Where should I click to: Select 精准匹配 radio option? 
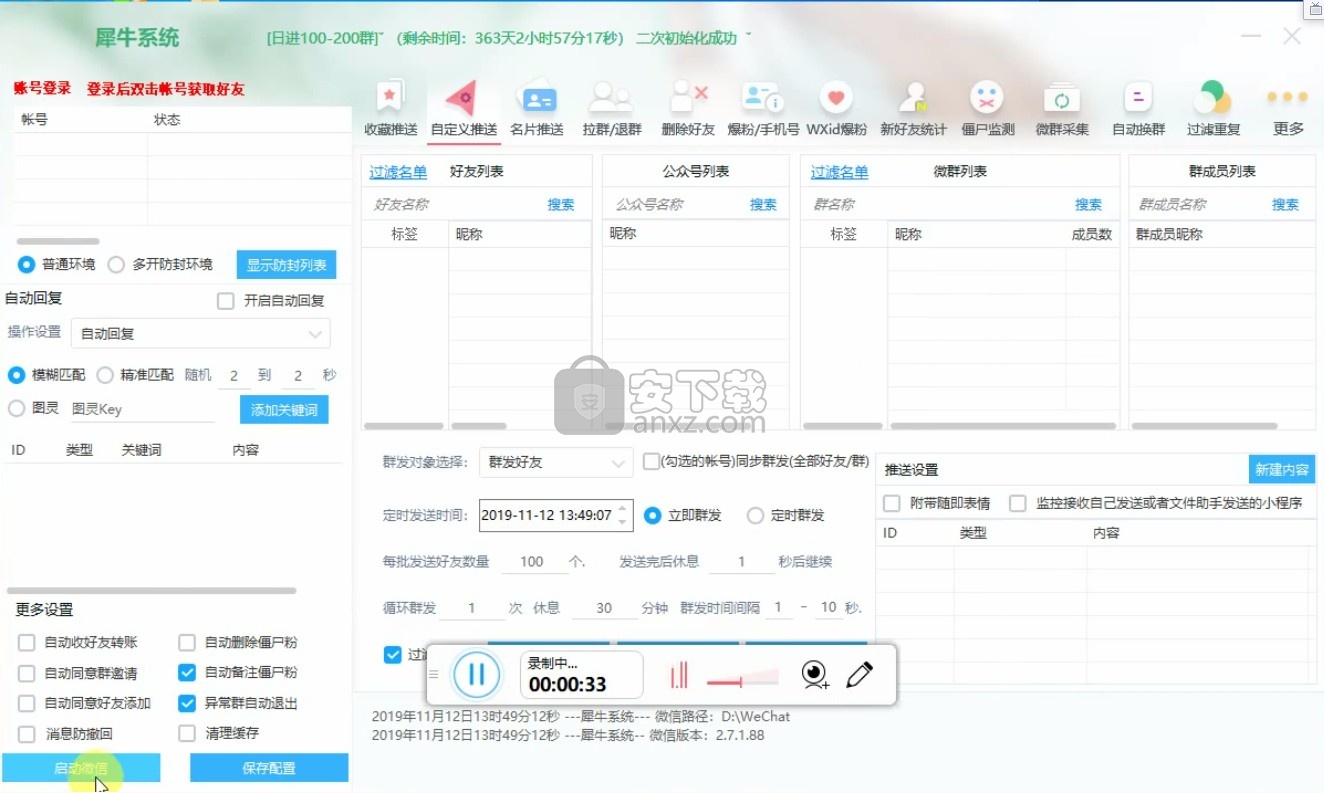(105, 375)
